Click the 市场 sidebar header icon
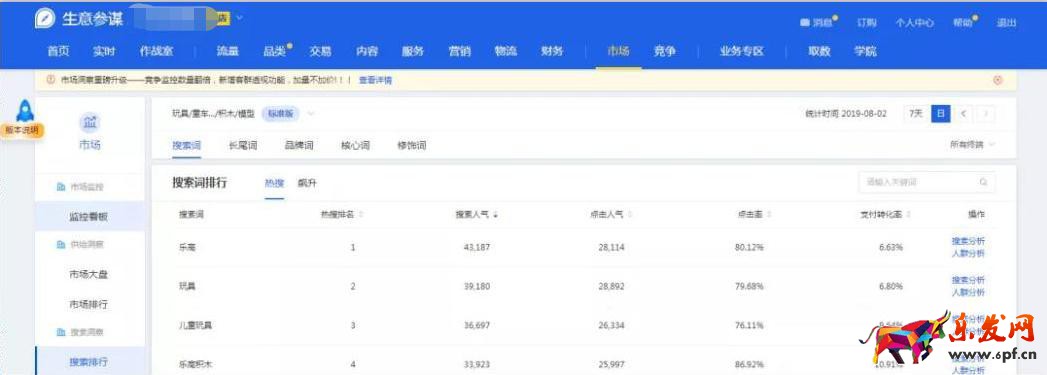The image size is (1047, 375). (89, 123)
